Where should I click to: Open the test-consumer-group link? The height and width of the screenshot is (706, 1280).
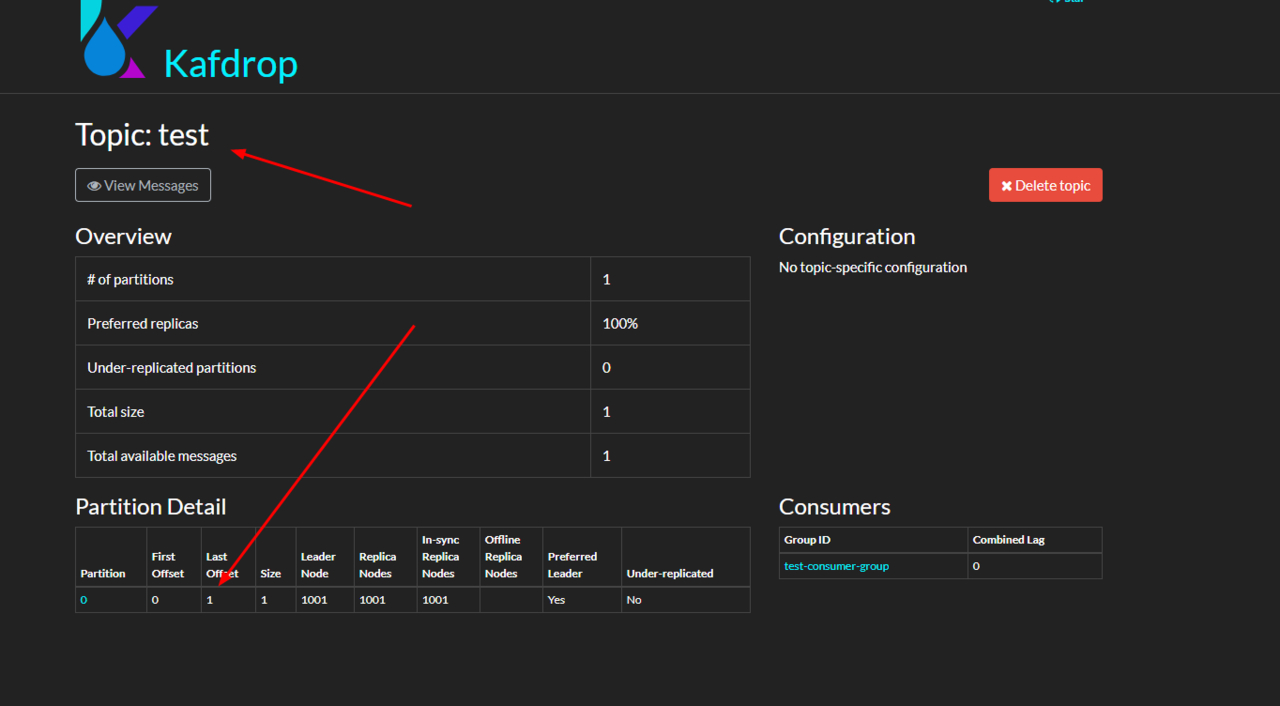pyautogui.click(x=836, y=566)
